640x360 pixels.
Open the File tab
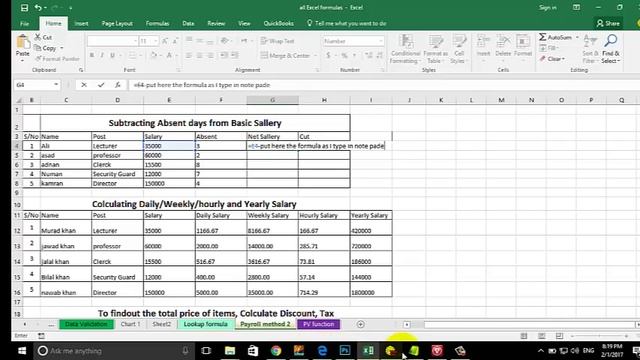(24, 24)
